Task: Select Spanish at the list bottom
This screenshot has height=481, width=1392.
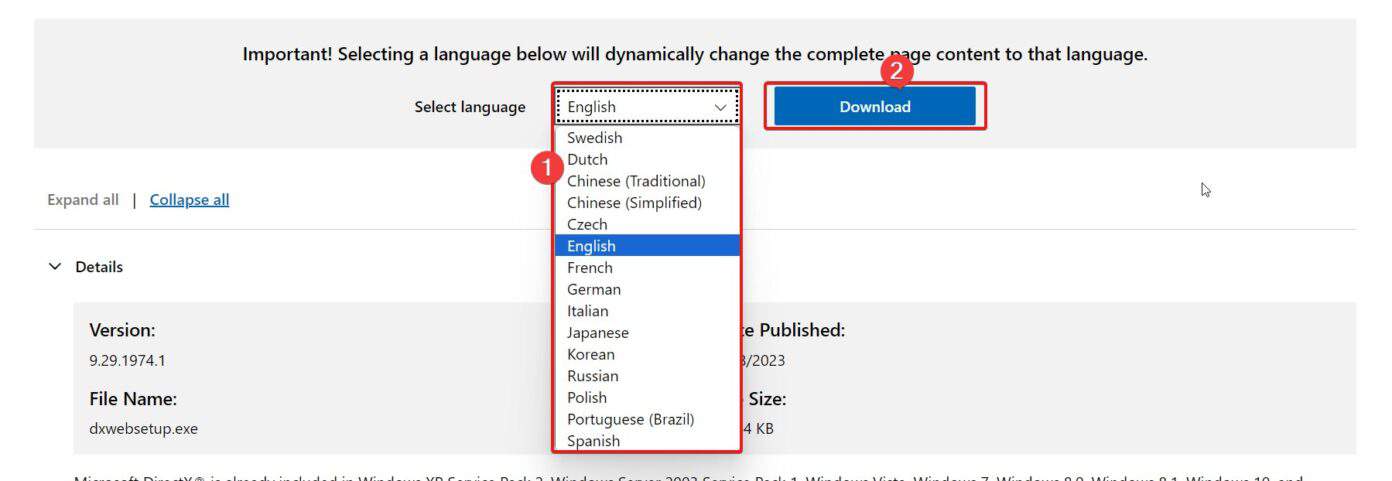Action: 593,441
